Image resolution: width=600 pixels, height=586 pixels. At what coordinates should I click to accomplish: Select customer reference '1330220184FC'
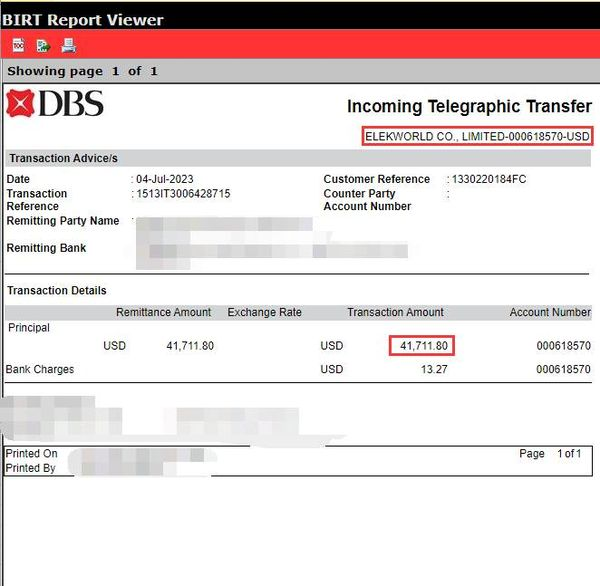click(x=489, y=179)
